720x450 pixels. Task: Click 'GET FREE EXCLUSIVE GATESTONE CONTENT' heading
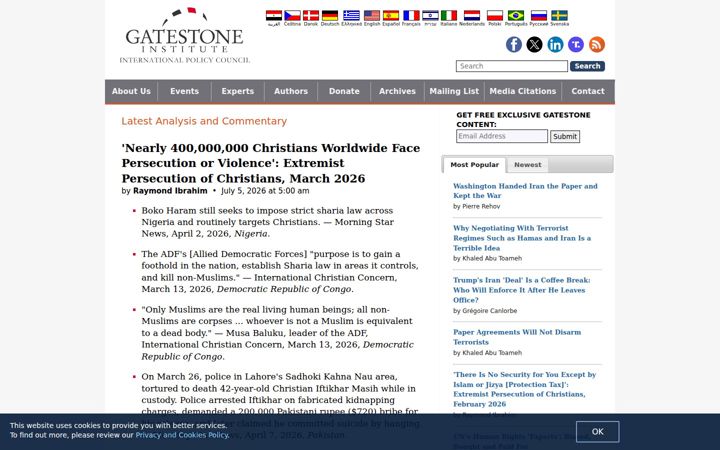[523, 120]
